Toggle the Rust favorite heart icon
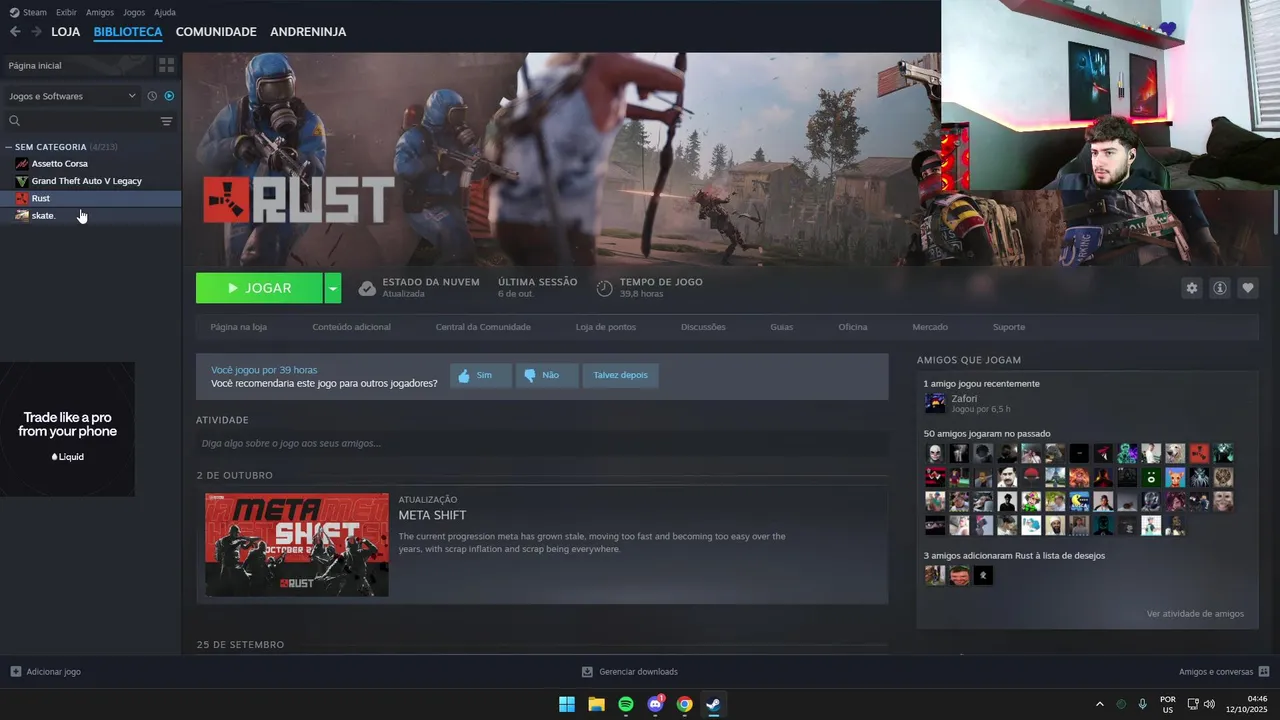This screenshot has width=1280, height=720. pos(1248,288)
